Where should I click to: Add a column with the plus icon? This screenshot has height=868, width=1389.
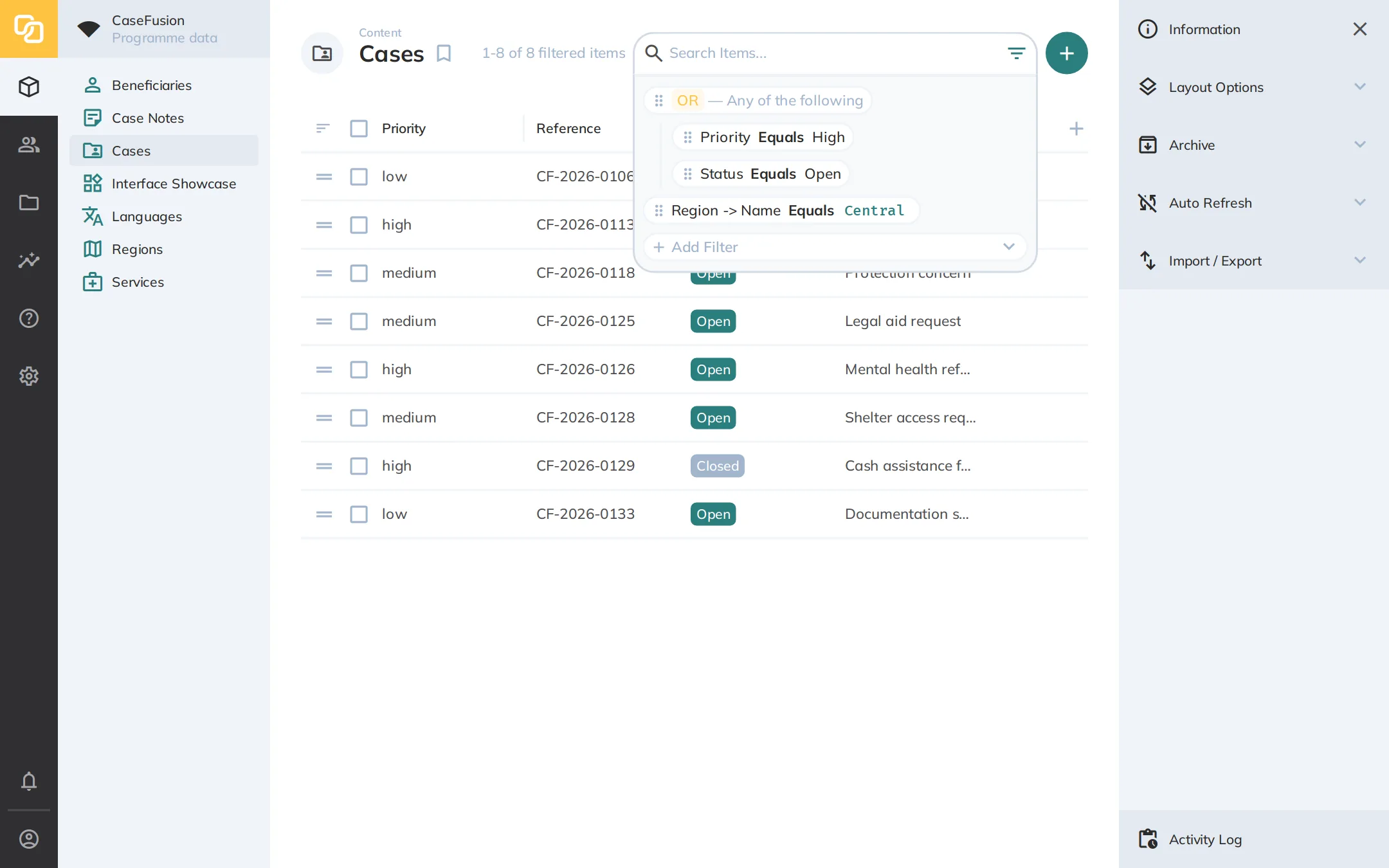click(x=1076, y=129)
